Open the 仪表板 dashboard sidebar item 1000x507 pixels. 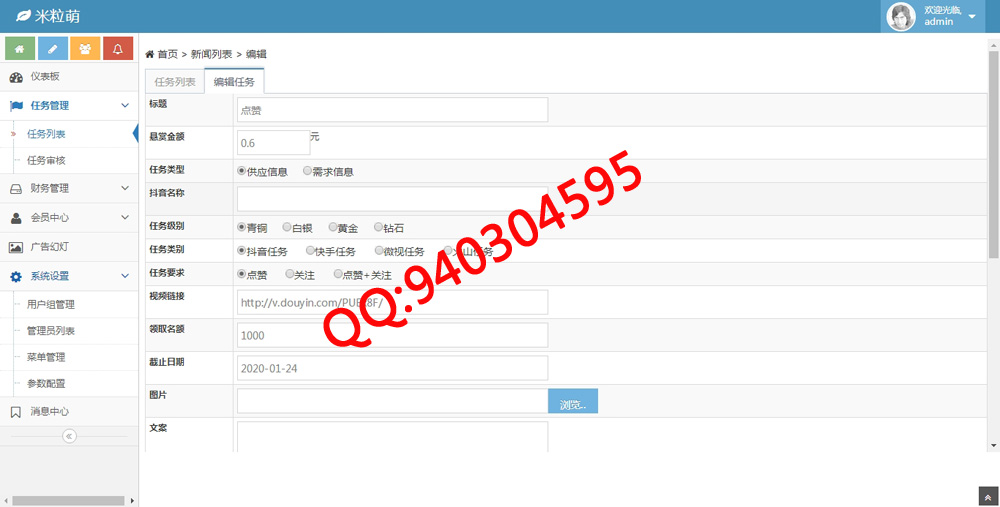tap(45, 77)
